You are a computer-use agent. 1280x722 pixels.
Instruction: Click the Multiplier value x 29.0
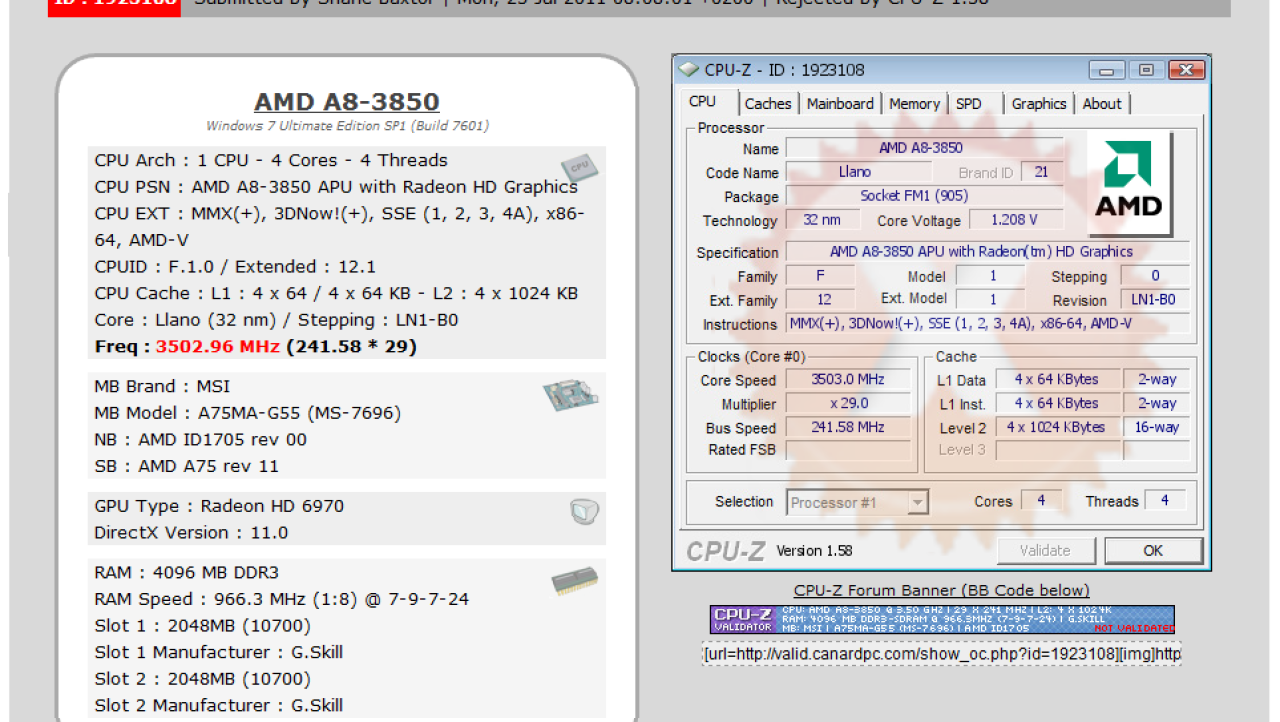pos(848,404)
